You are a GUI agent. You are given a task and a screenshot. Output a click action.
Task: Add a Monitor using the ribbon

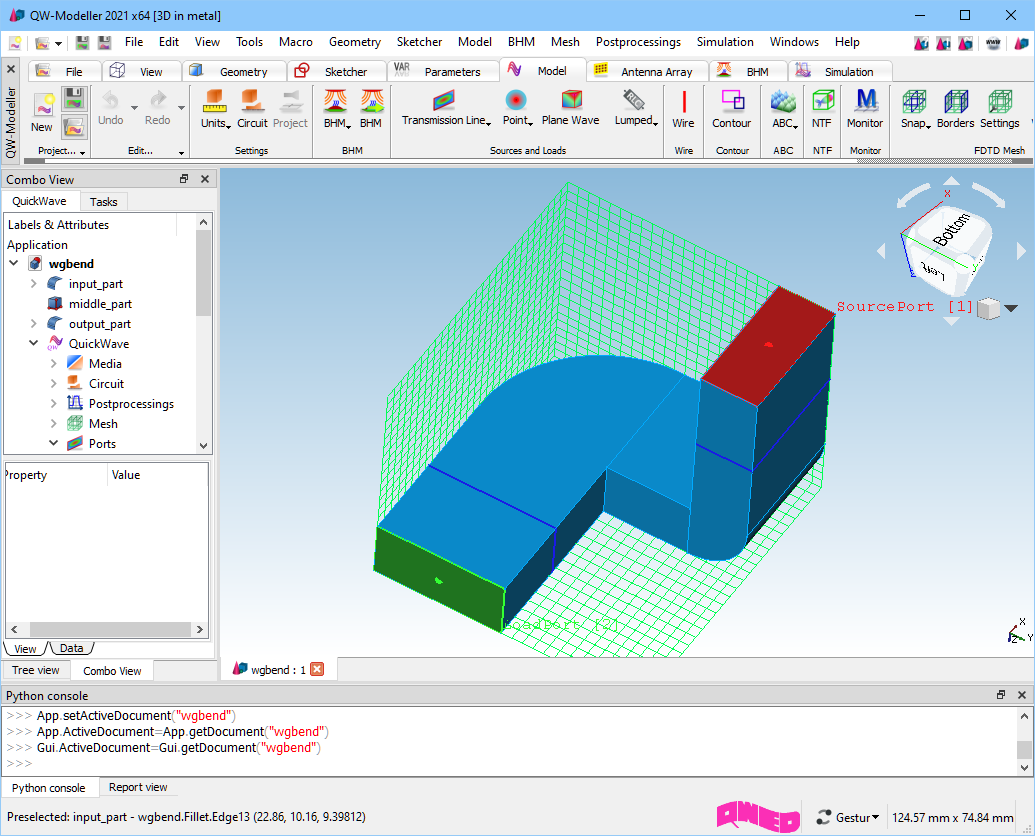click(865, 110)
